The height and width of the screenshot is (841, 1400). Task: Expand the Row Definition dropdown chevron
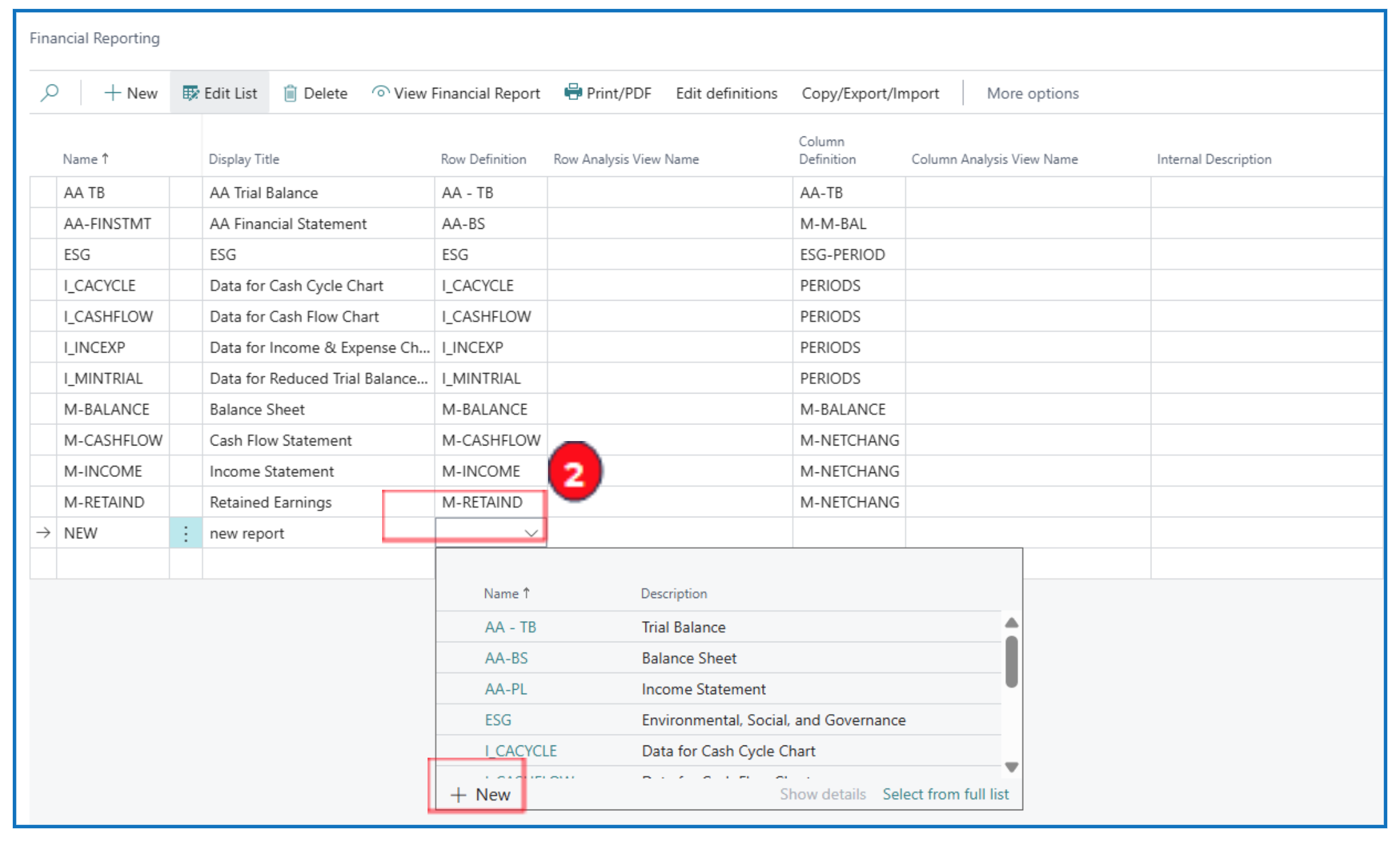coord(531,533)
